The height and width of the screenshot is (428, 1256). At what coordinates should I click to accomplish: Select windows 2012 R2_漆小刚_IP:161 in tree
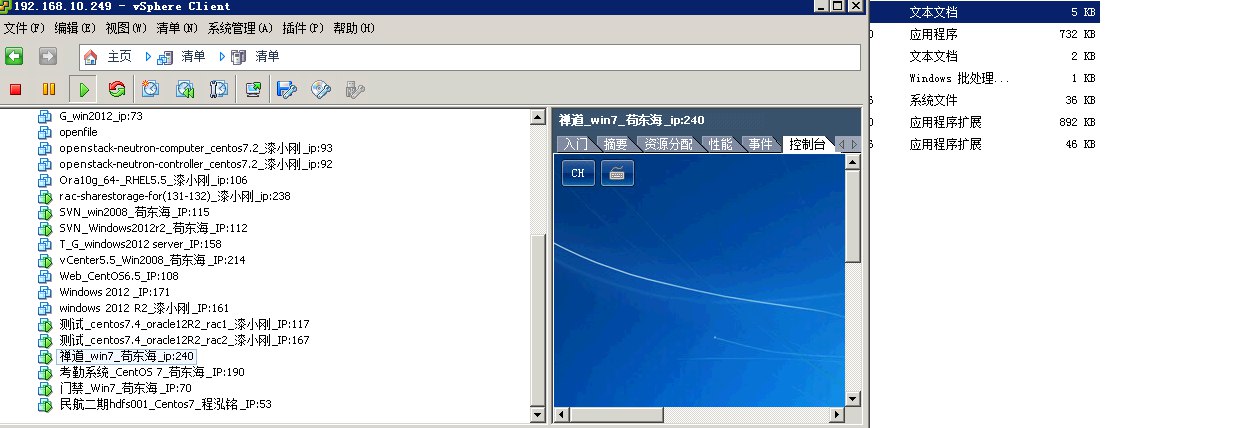[144, 308]
